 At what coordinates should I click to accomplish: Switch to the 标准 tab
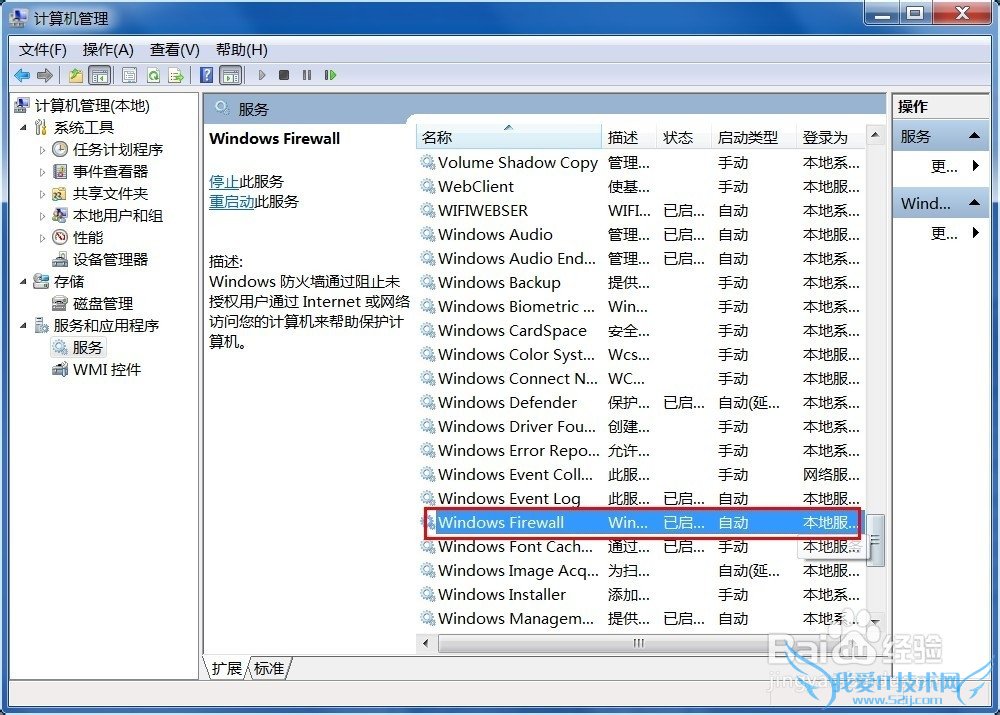269,668
